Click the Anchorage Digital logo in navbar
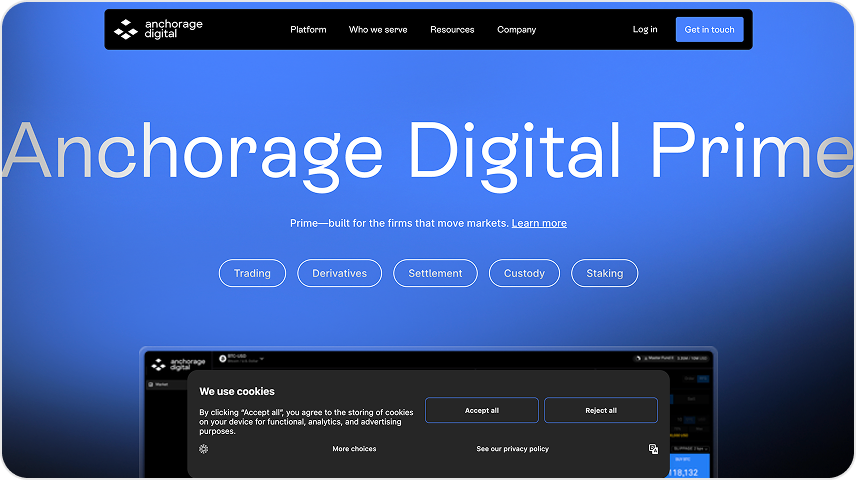Viewport: 856px width, 480px height. pyautogui.click(x=158, y=29)
